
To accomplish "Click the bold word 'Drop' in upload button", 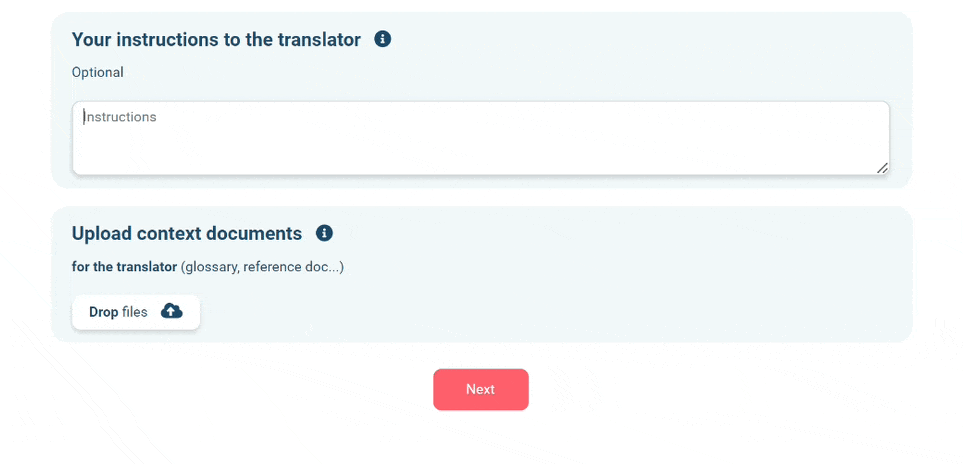I will click(104, 312).
